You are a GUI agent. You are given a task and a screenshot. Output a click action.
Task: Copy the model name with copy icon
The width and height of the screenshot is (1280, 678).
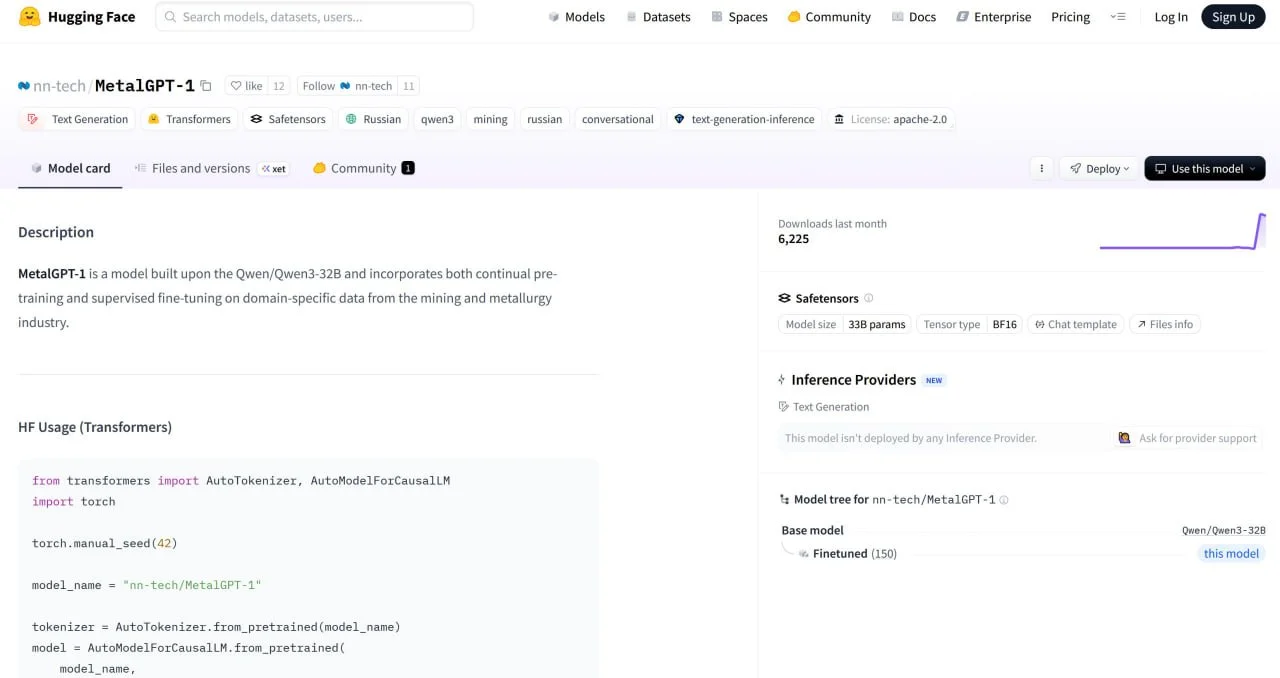coord(206,86)
